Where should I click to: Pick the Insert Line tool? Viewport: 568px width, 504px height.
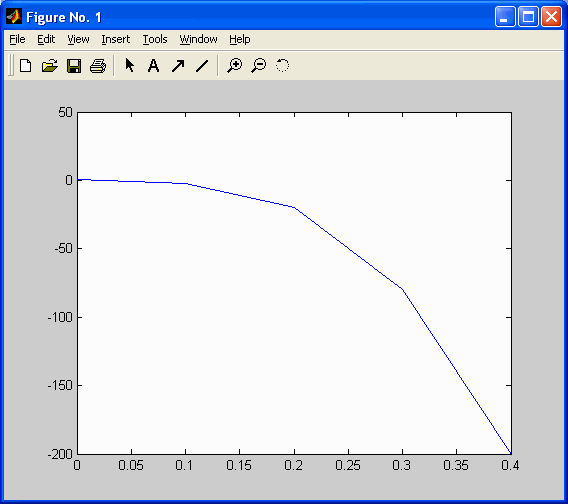(x=202, y=66)
